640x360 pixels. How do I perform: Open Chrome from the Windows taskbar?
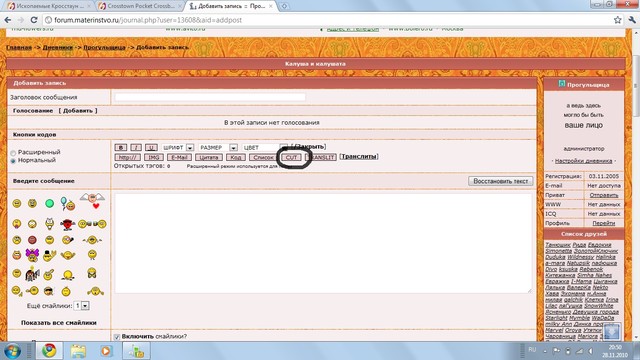(49, 351)
